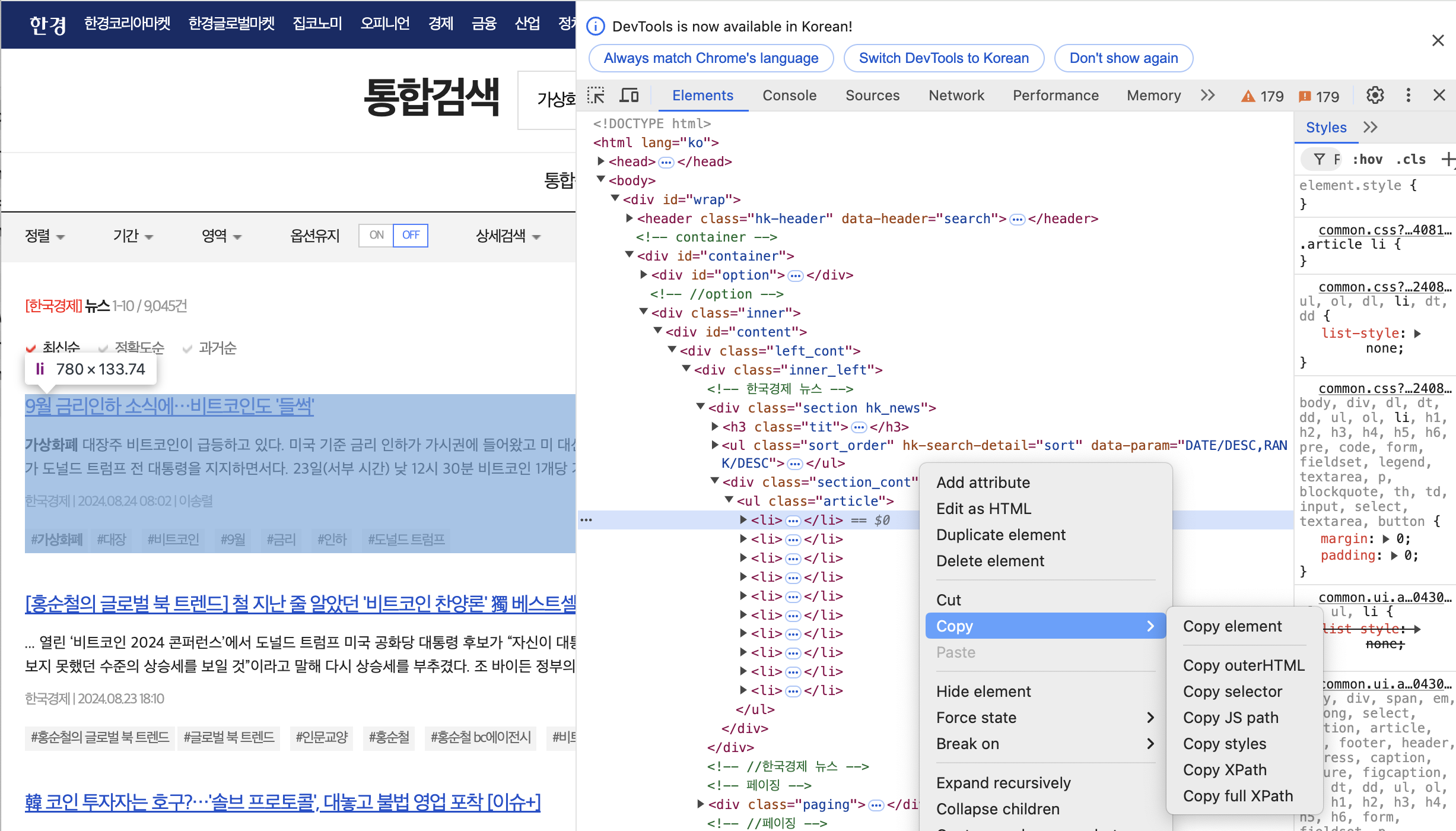
Task: Click the issues flag count 179
Action: [x=1318, y=96]
